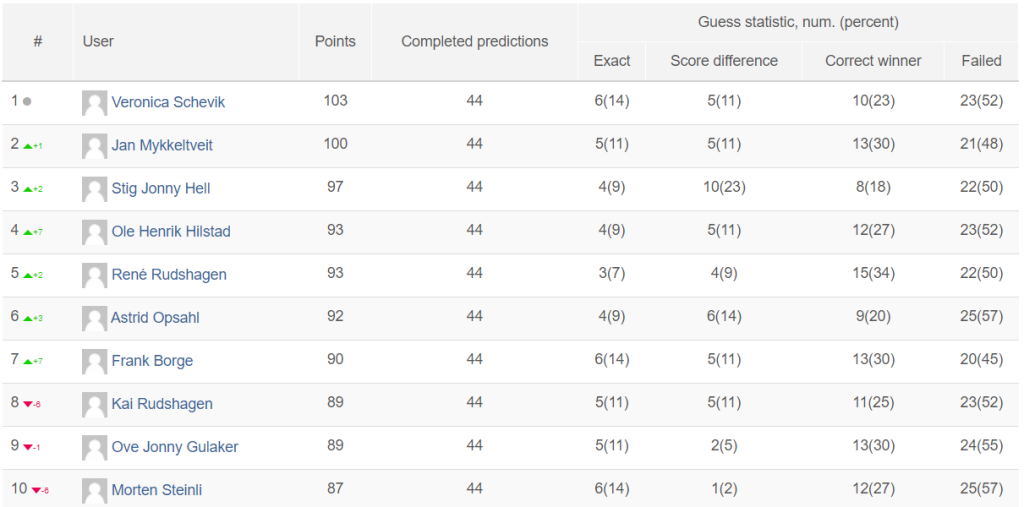1024x507 pixels.
Task: Click the Points column header
Action: [335, 42]
